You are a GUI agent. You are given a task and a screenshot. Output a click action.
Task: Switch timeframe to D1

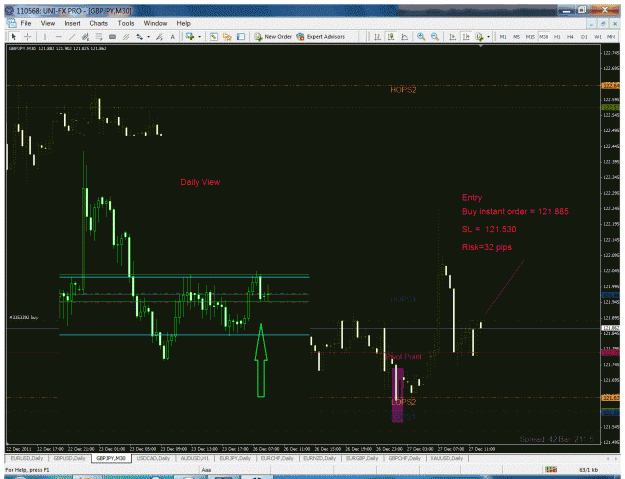(x=584, y=37)
